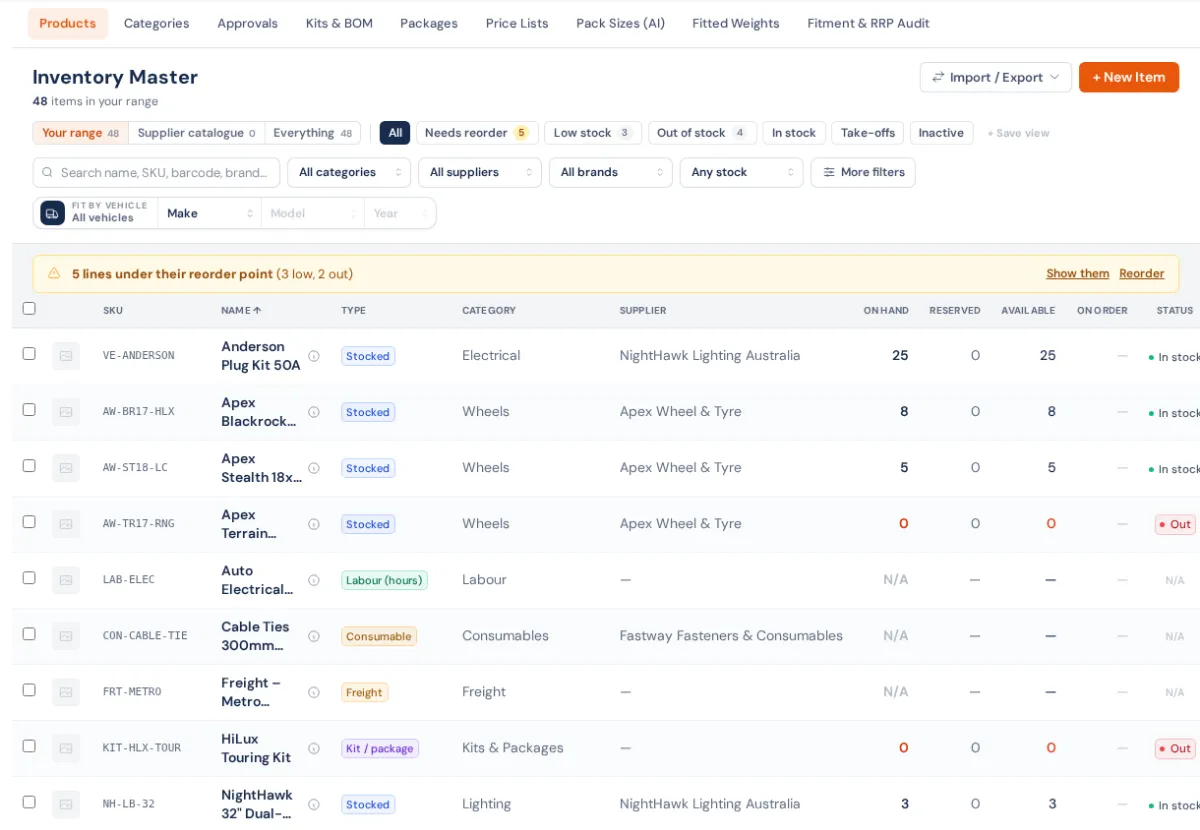Image resolution: width=1200 pixels, height=830 pixels.
Task: Check the Anderson Plug Kit 50A row
Action: (x=29, y=354)
